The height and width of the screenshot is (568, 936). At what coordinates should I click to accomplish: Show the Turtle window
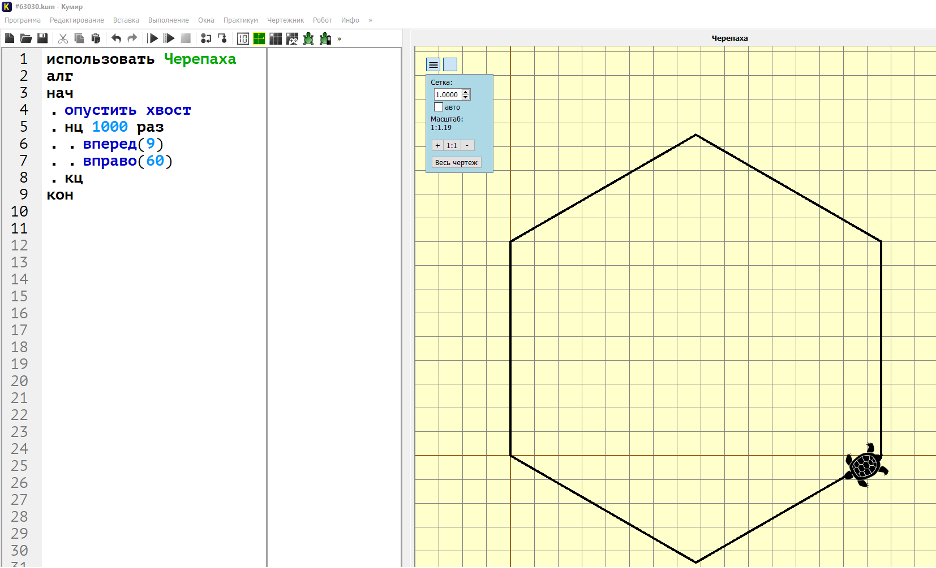pyautogui.click(x=308, y=39)
